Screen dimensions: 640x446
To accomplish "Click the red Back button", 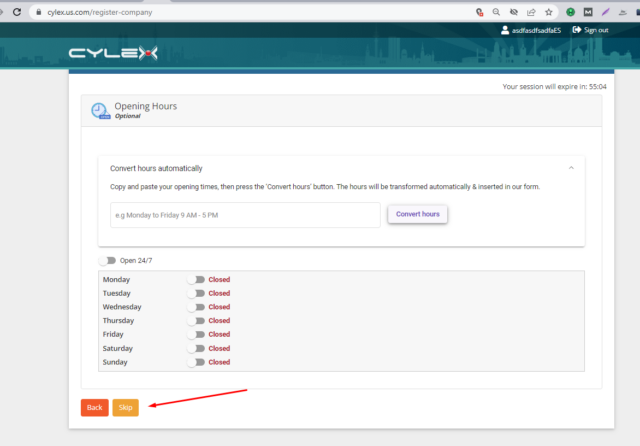I will point(94,408).
